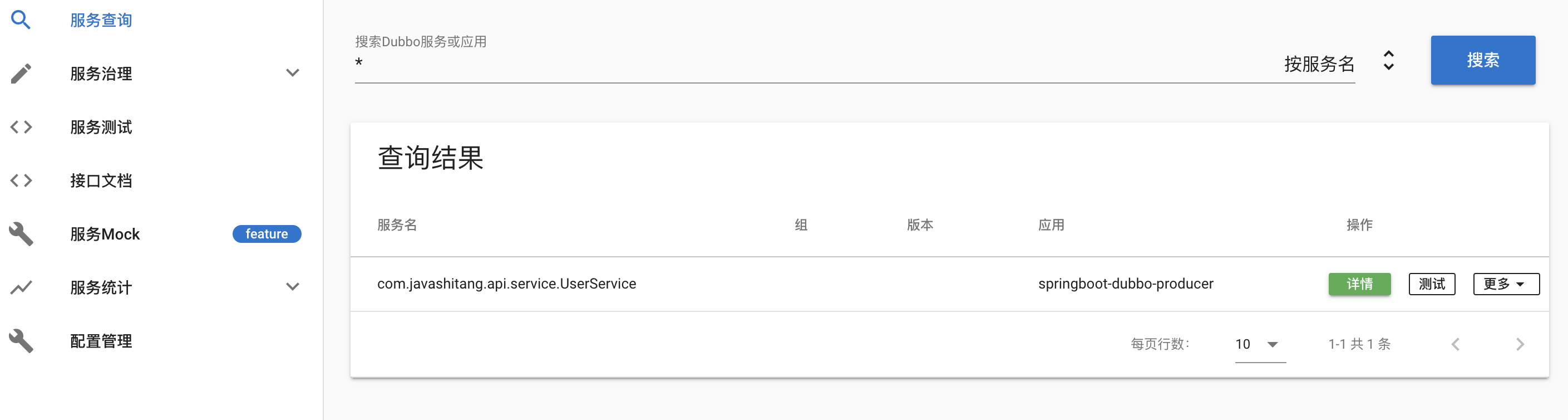Click the 测试 button for UserService
The image size is (1568, 420).
click(x=1432, y=284)
